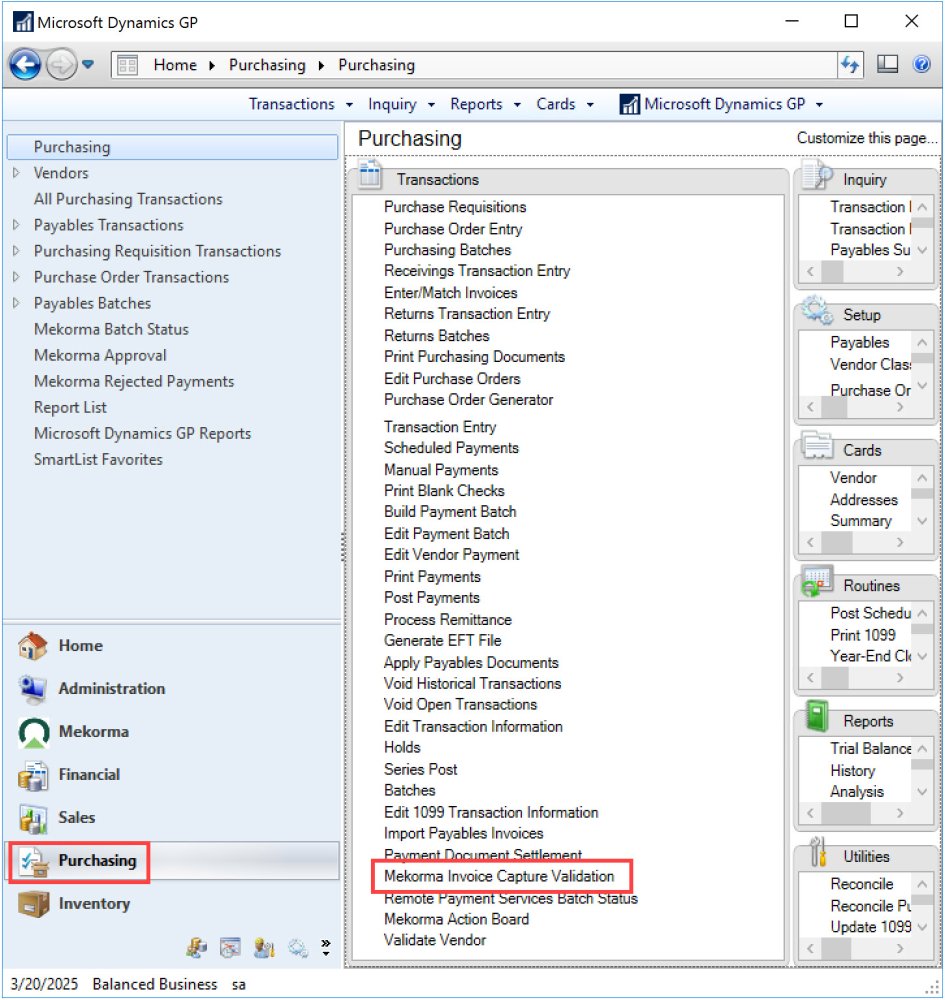
Task: Click scroll right arrow in Setup list
Action: coord(900,407)
